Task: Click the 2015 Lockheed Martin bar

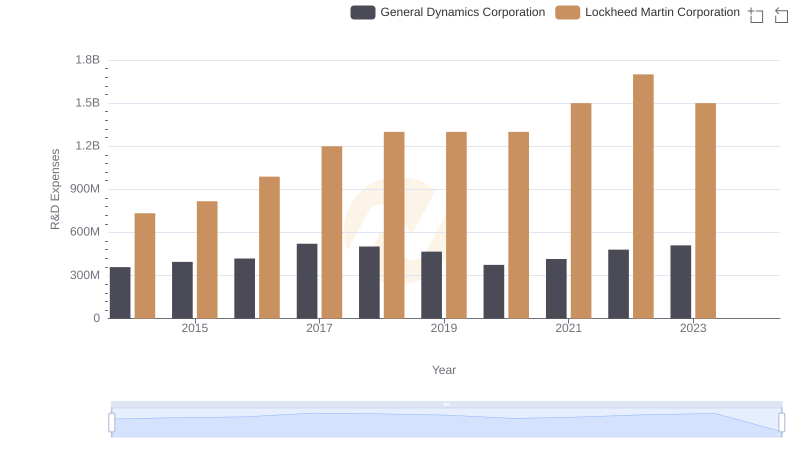Action: [x=207, y=260]
